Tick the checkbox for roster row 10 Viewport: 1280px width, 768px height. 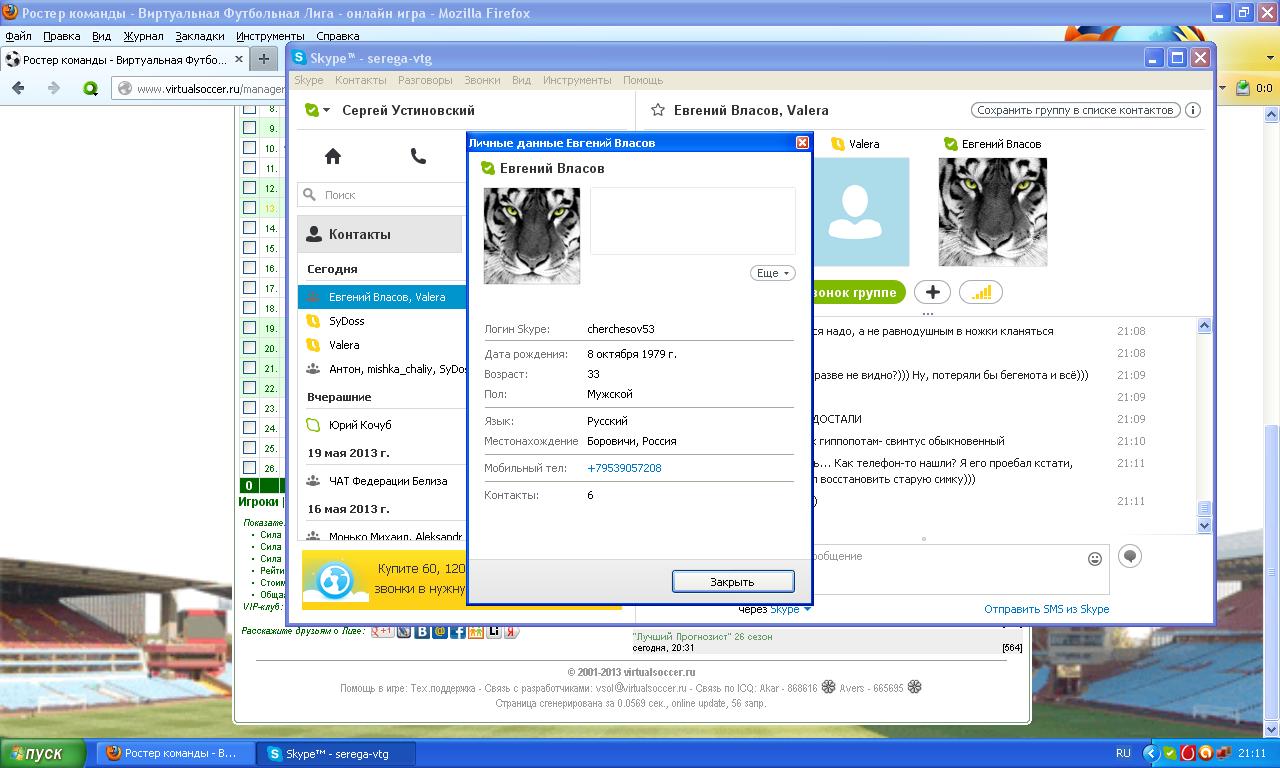point(250,148)
